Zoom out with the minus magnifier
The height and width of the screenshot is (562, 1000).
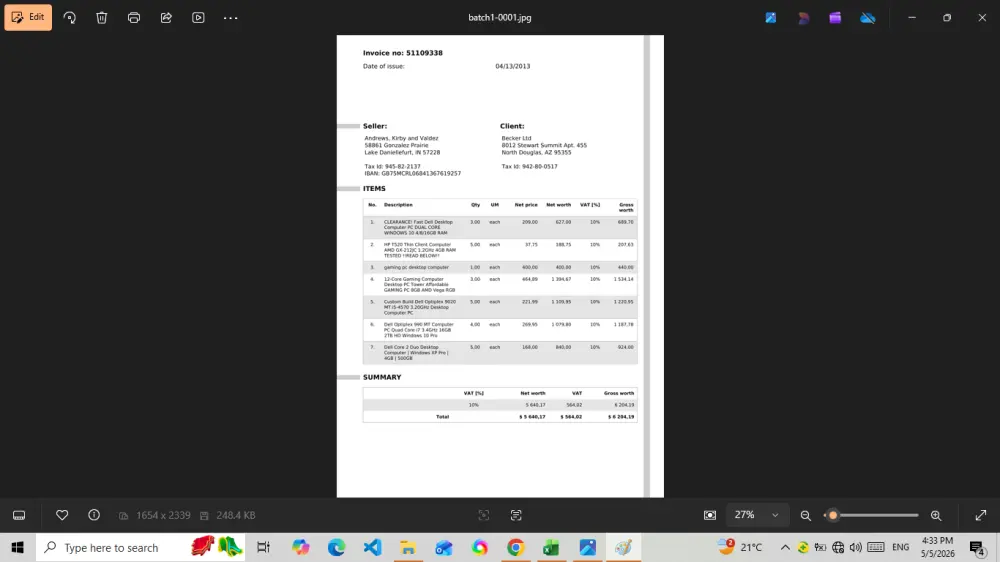click(x=805, y=515)
